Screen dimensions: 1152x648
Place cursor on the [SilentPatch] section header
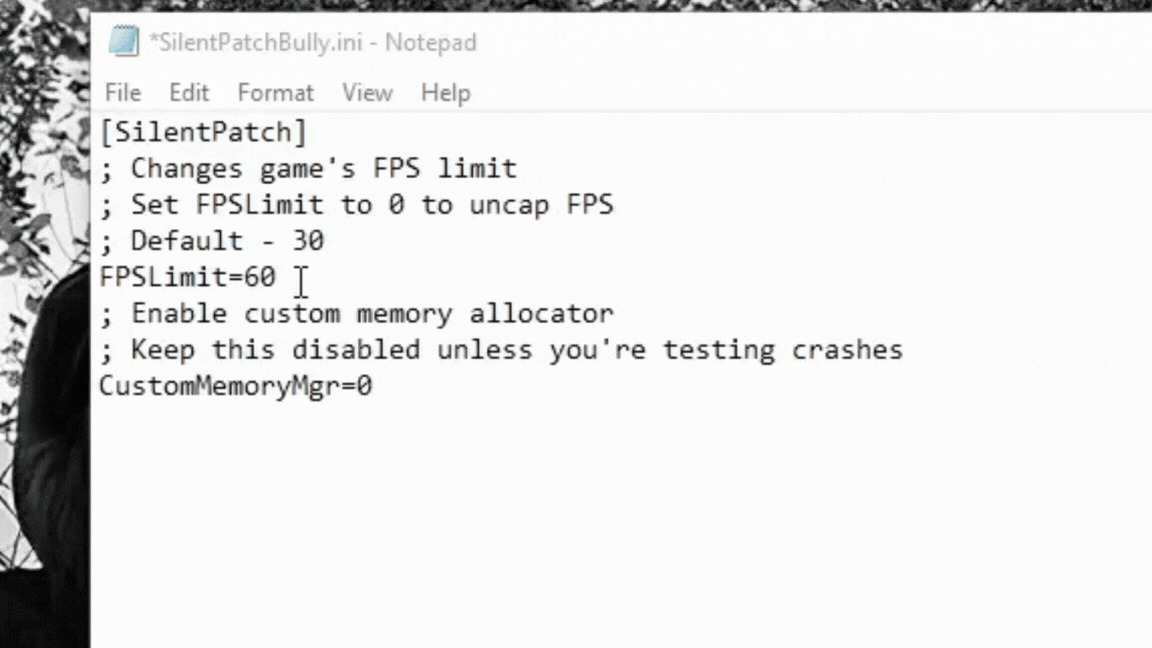(x=203, y=132)
